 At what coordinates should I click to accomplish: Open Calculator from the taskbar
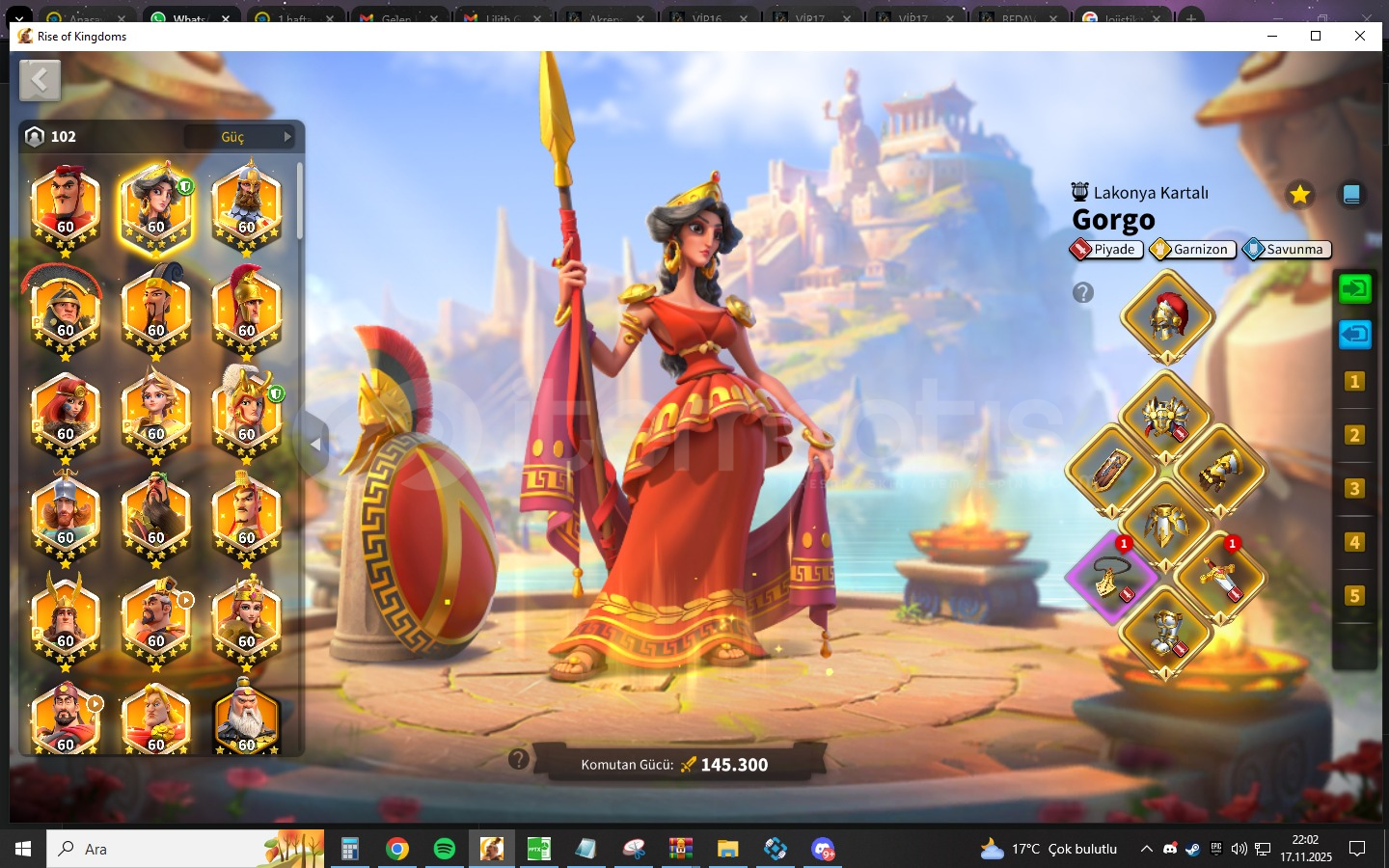pos(350,849)
